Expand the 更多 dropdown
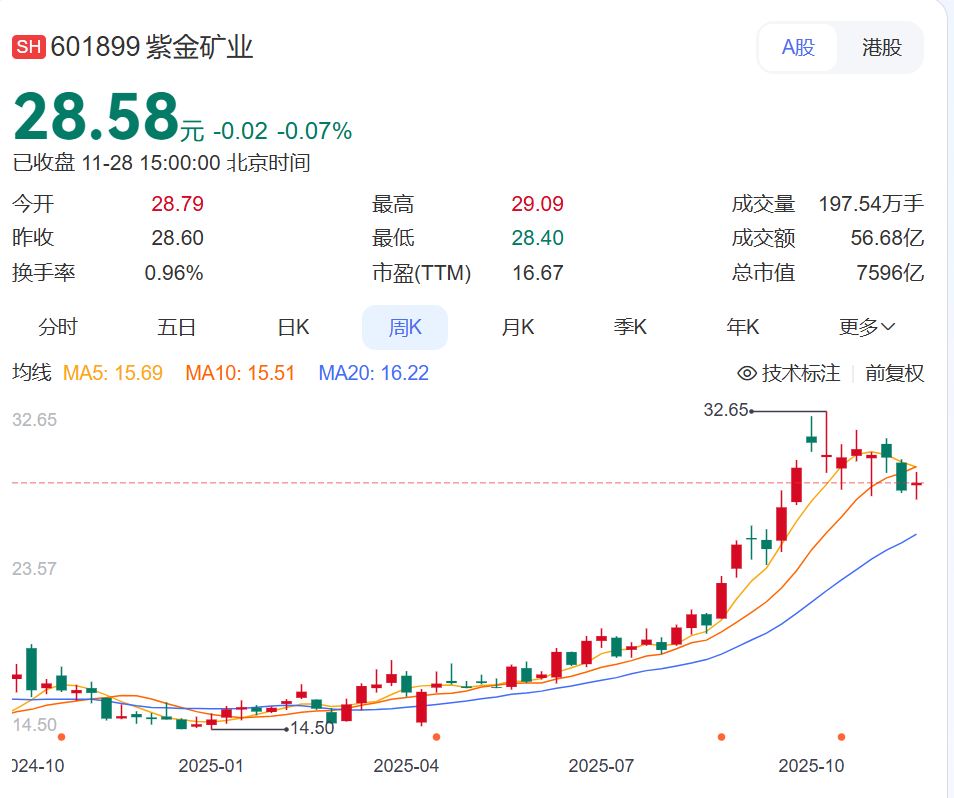The image size is (954, 798). tap(866, 327)
